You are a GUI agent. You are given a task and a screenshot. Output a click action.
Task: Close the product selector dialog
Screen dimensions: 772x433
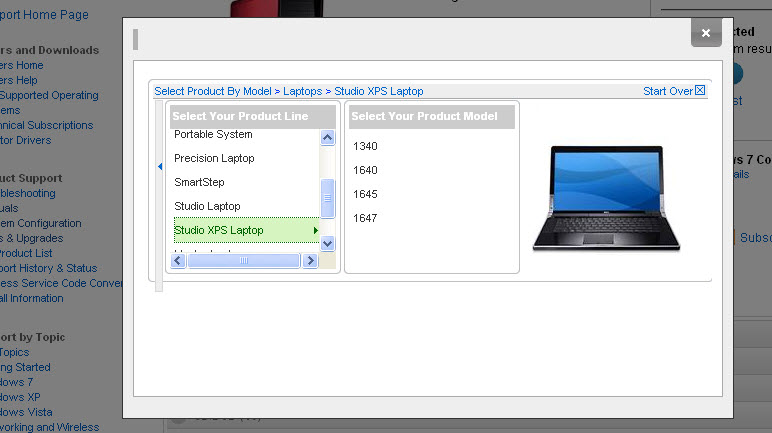click(706, 33)
